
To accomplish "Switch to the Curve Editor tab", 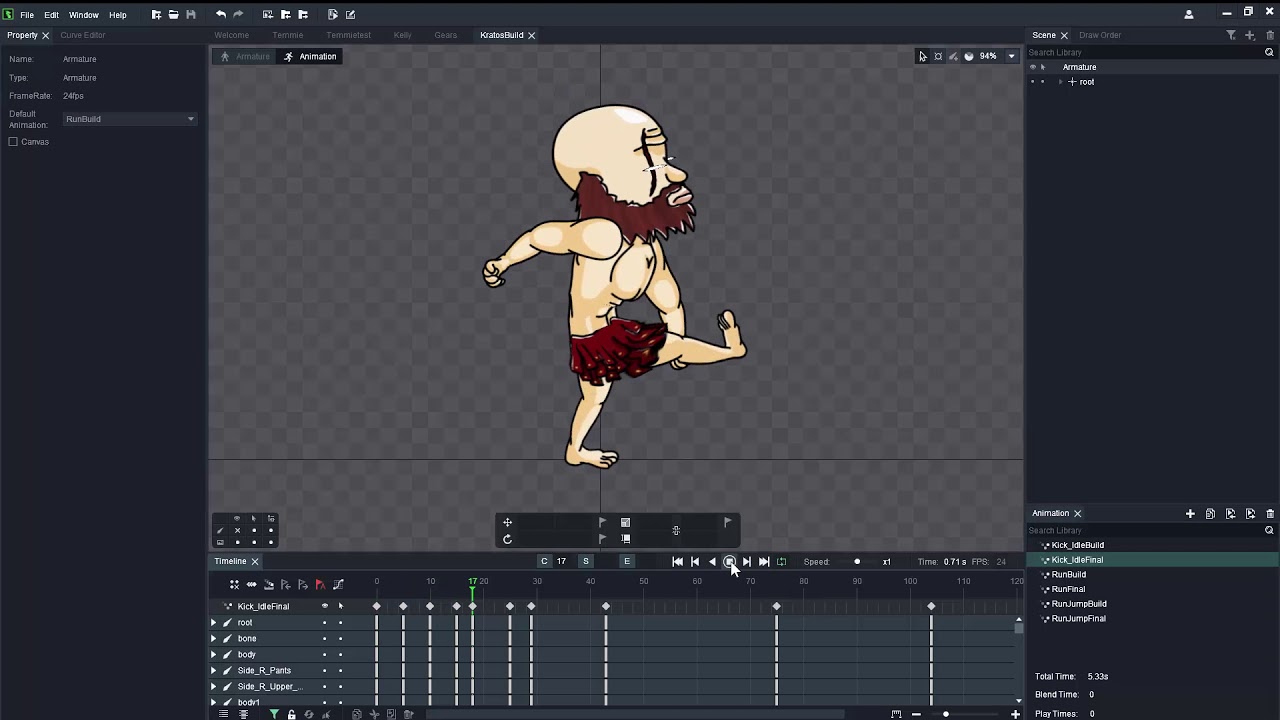I will click(83, 35).
